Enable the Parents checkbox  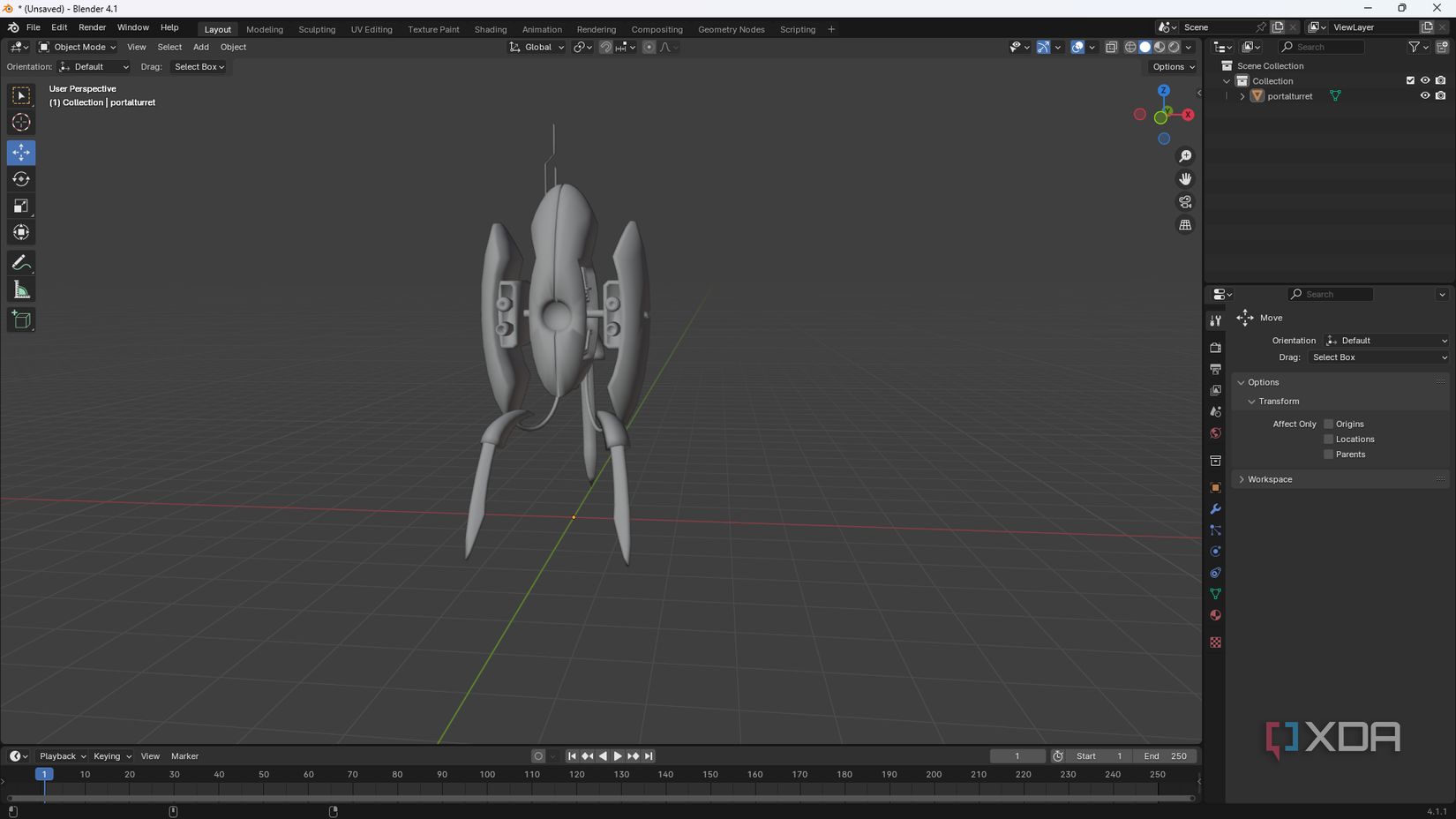pos(1328,455)
